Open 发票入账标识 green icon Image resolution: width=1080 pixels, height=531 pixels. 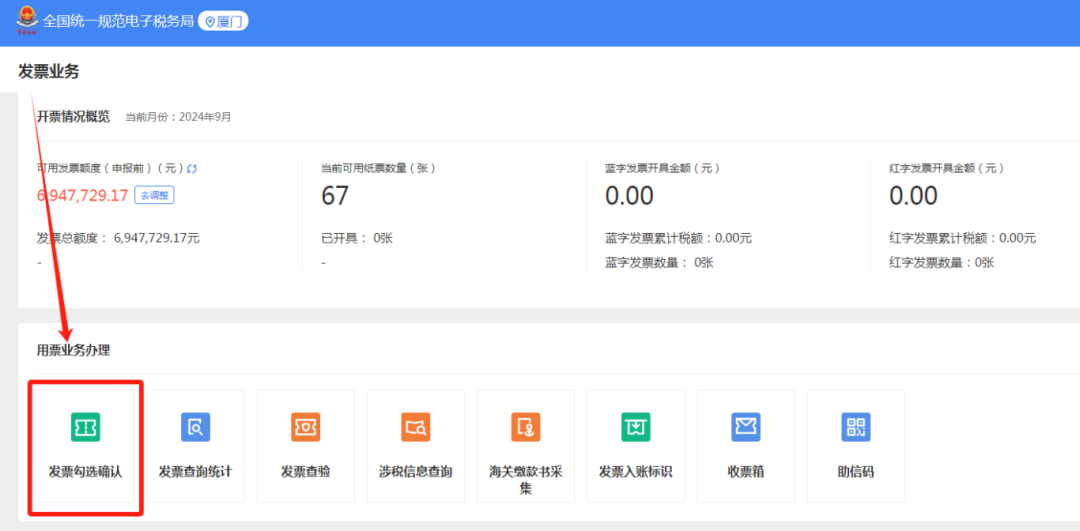636,427
